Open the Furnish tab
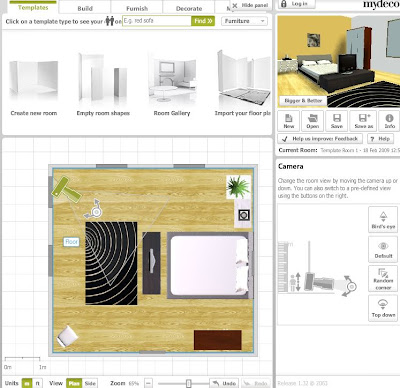The image size is (400, 388). (x=137, y=8)
